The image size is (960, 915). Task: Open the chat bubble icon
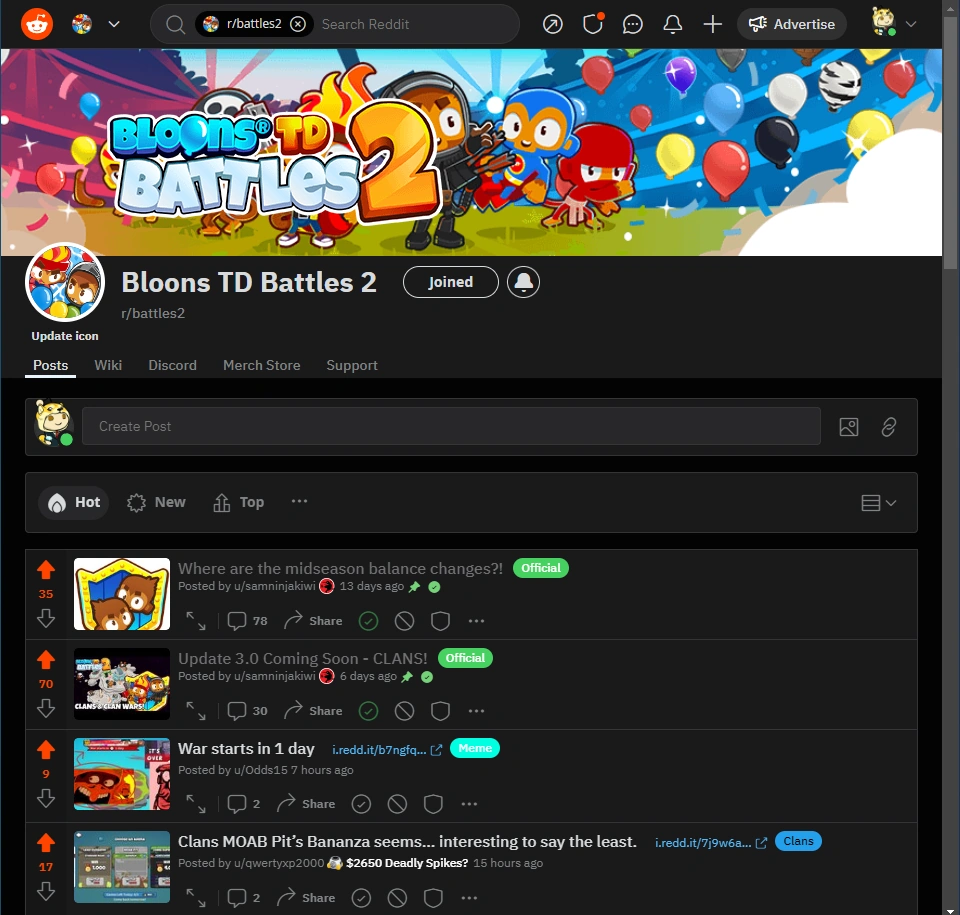632,24
